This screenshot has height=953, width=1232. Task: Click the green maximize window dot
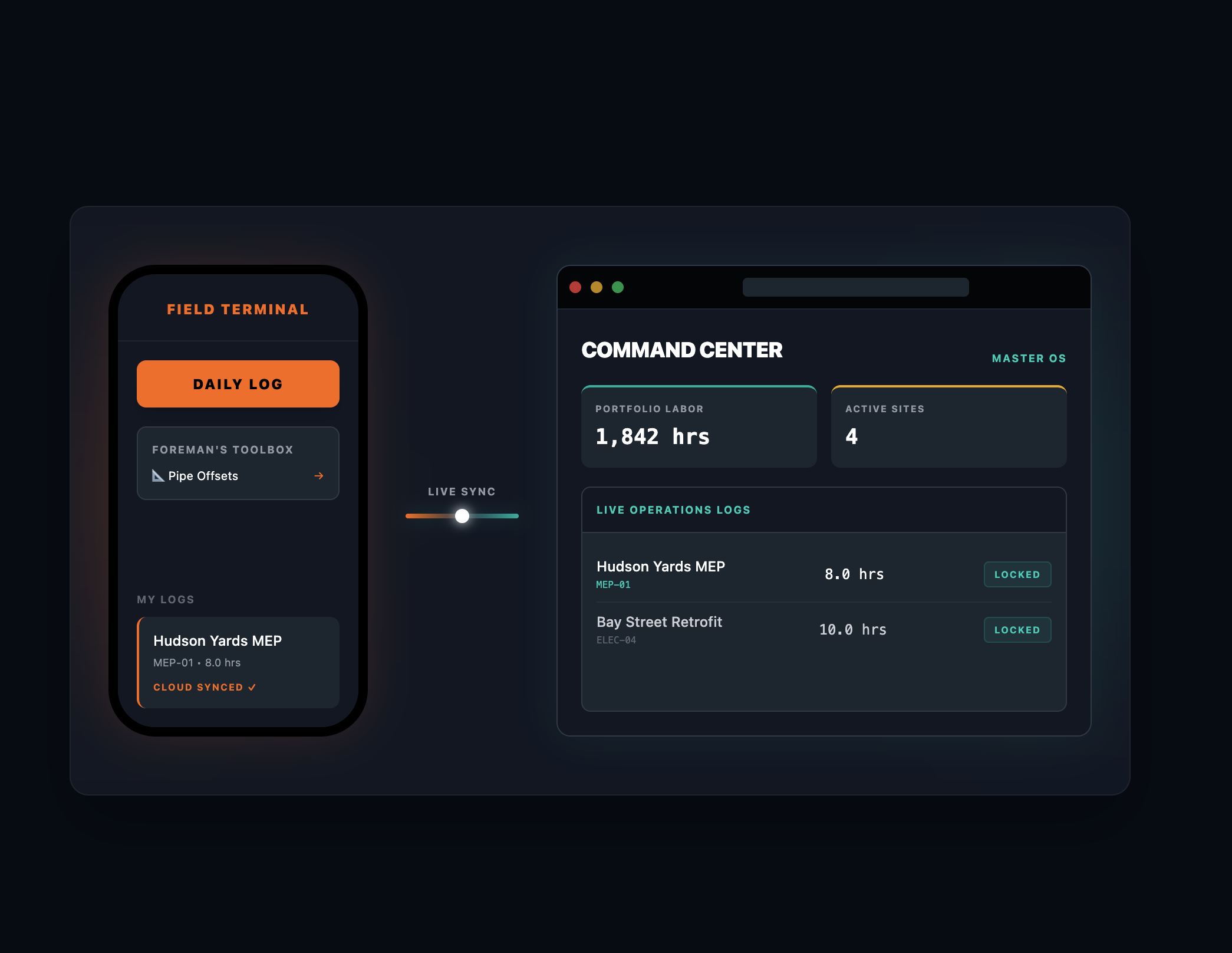pos(618,287)
